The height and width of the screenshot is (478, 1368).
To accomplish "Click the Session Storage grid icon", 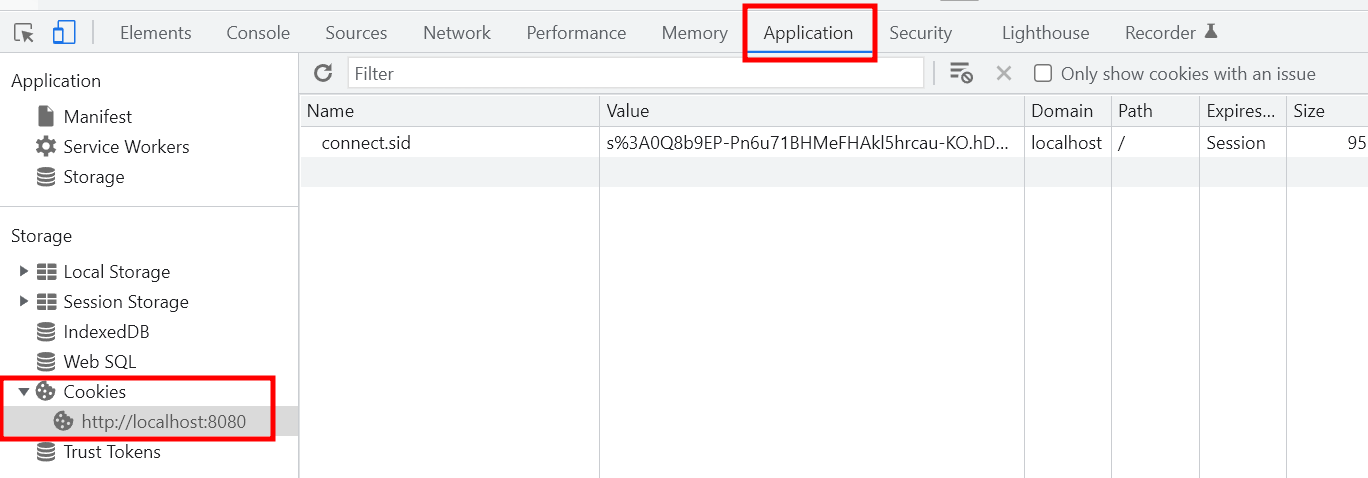I will point(46,301).
